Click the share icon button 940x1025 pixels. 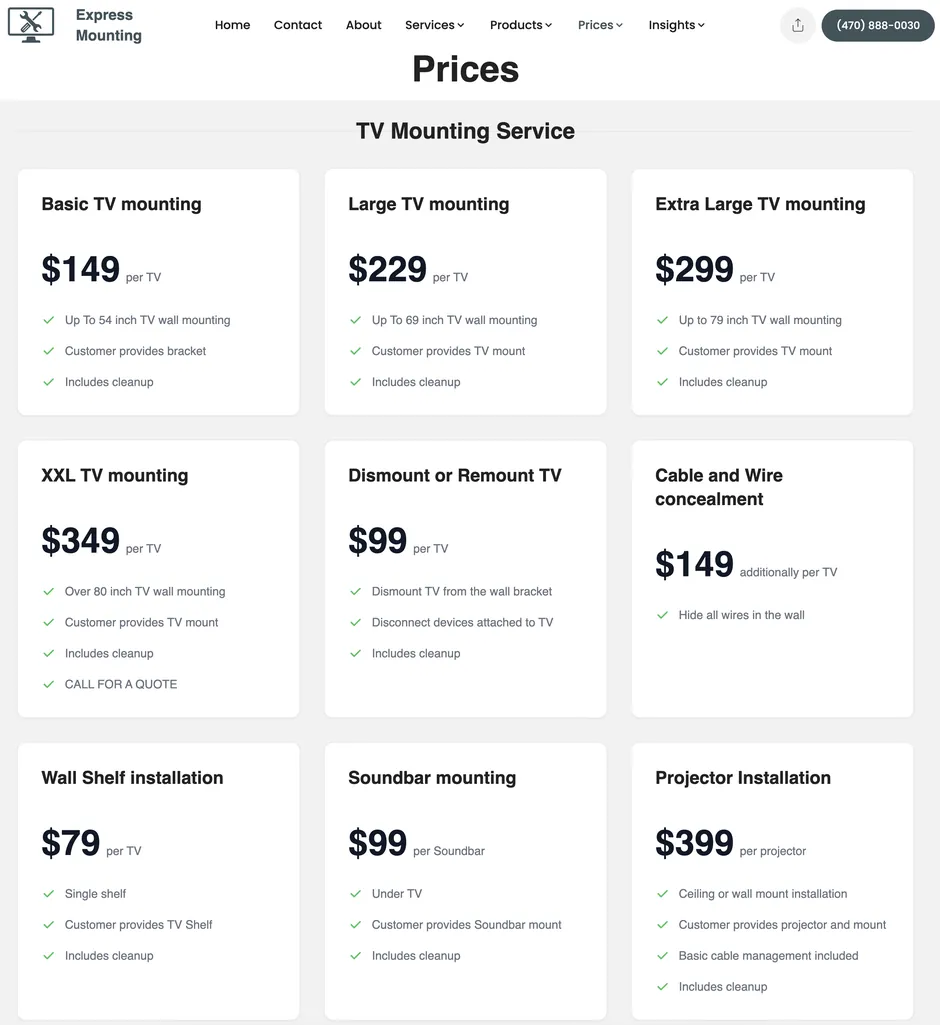coord(797,25)
